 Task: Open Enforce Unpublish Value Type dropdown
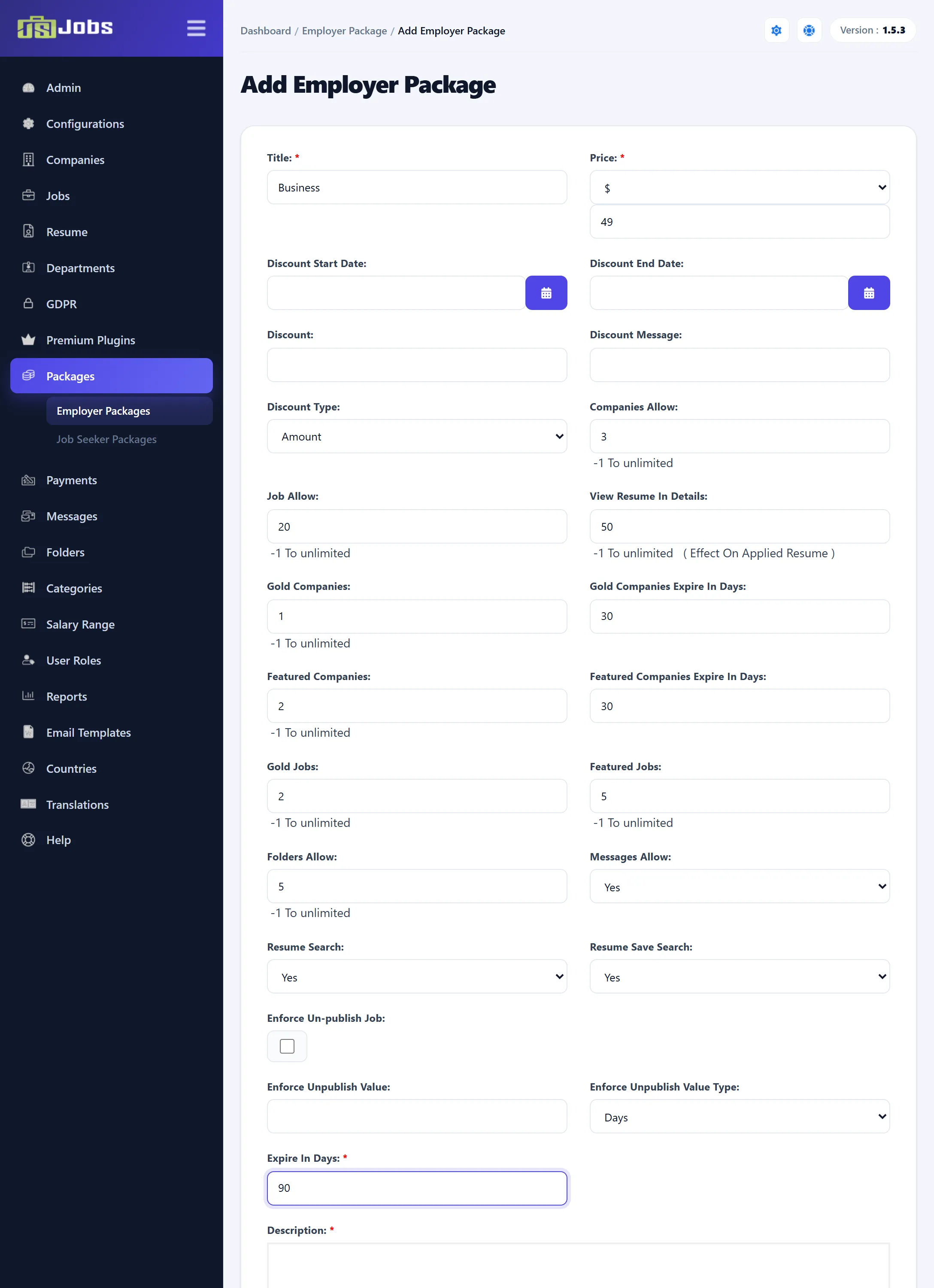(739, 1117)
